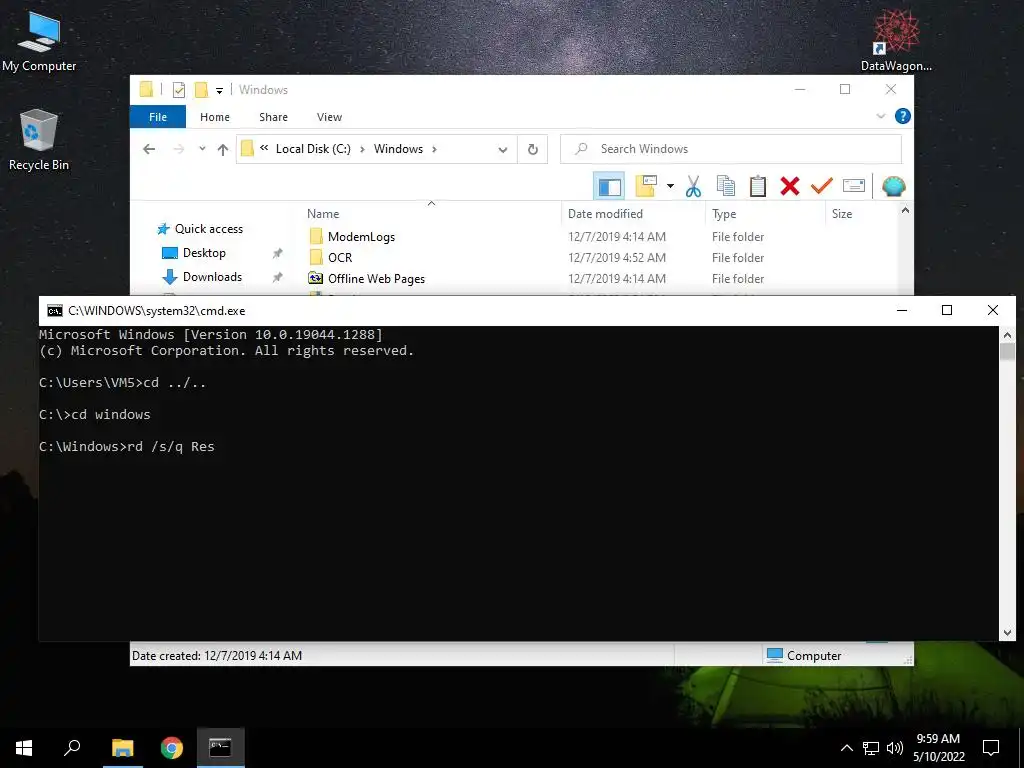The image size is (1024, 768).
Task: Open the folder options toolbar dropdown arrow
Action: [670, 186]
